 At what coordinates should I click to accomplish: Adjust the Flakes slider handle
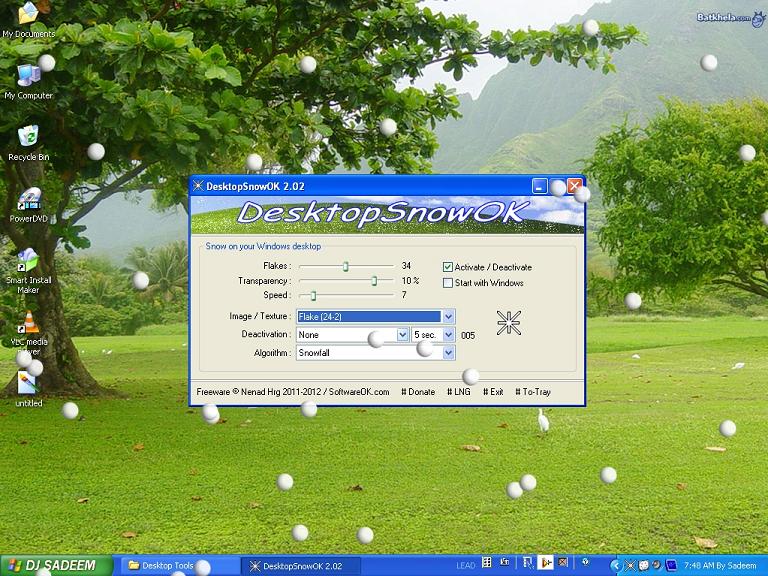345,266
